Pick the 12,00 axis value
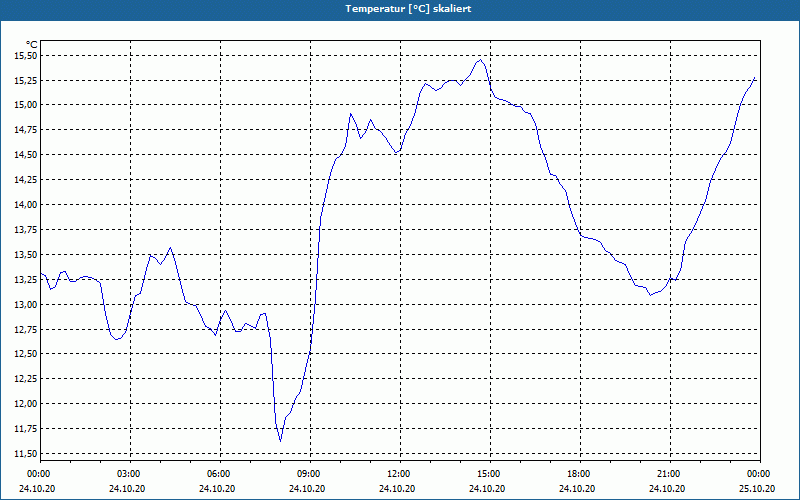The width and height of the screenshot is (800, 500). tap(26, 404)
